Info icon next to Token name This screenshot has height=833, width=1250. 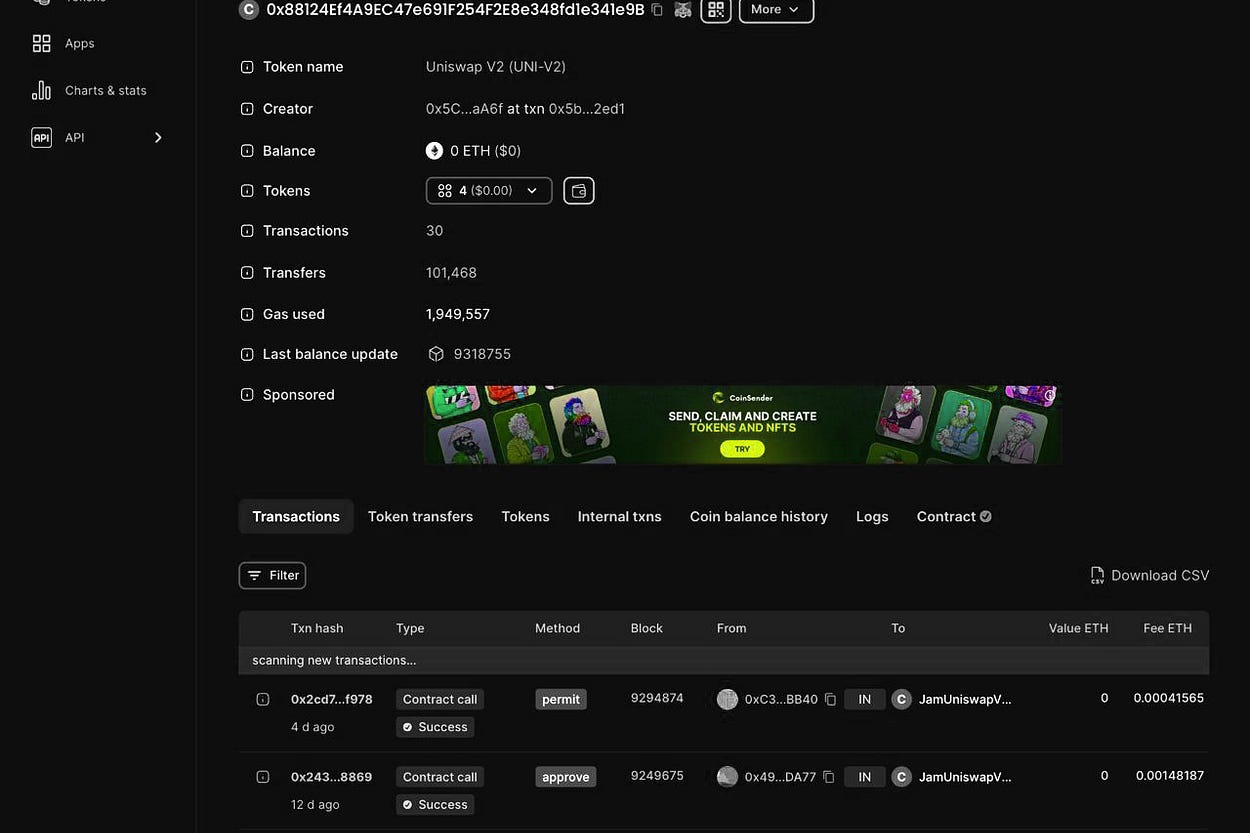[247, 67]
